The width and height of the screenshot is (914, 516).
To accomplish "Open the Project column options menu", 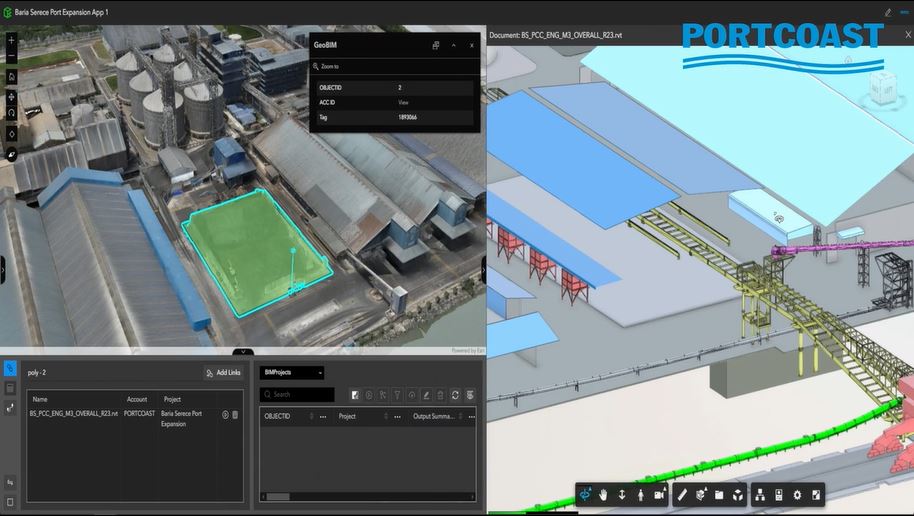I will click(398, 416).
